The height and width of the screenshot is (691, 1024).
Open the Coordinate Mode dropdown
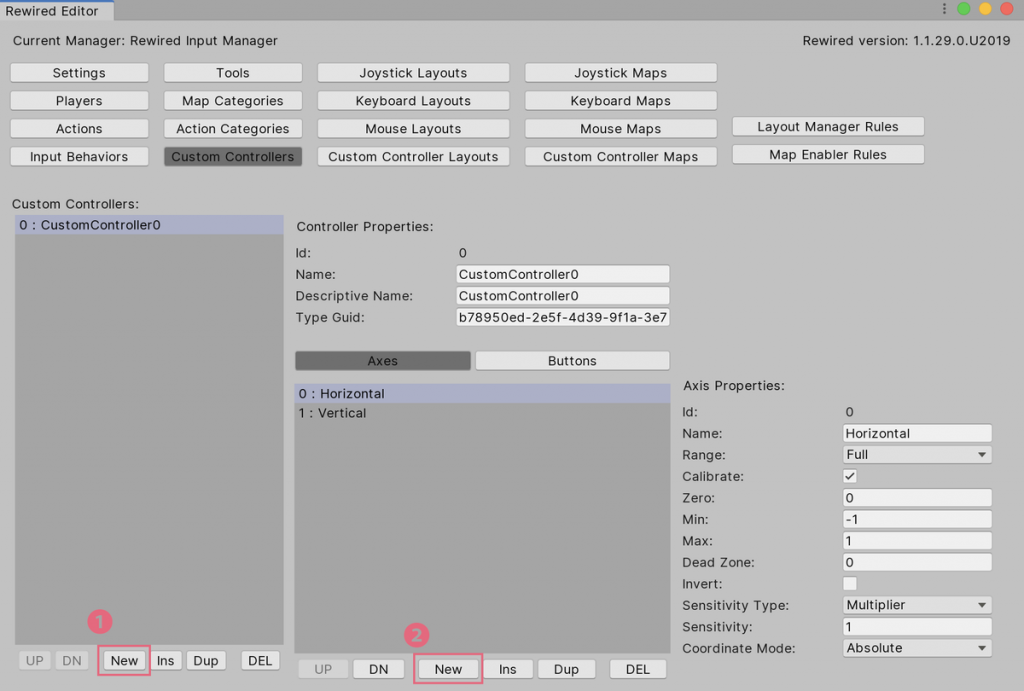point(917,648)
